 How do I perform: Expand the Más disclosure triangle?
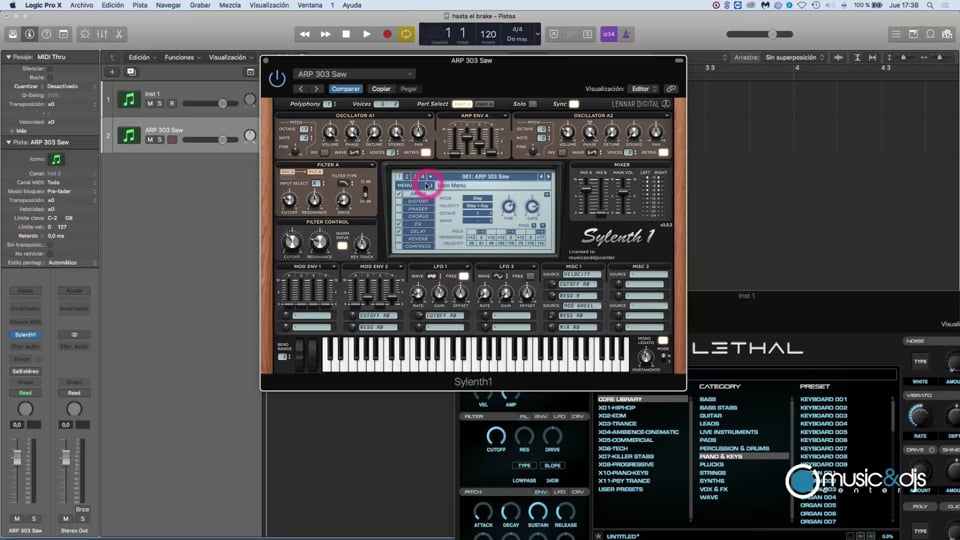12,131
